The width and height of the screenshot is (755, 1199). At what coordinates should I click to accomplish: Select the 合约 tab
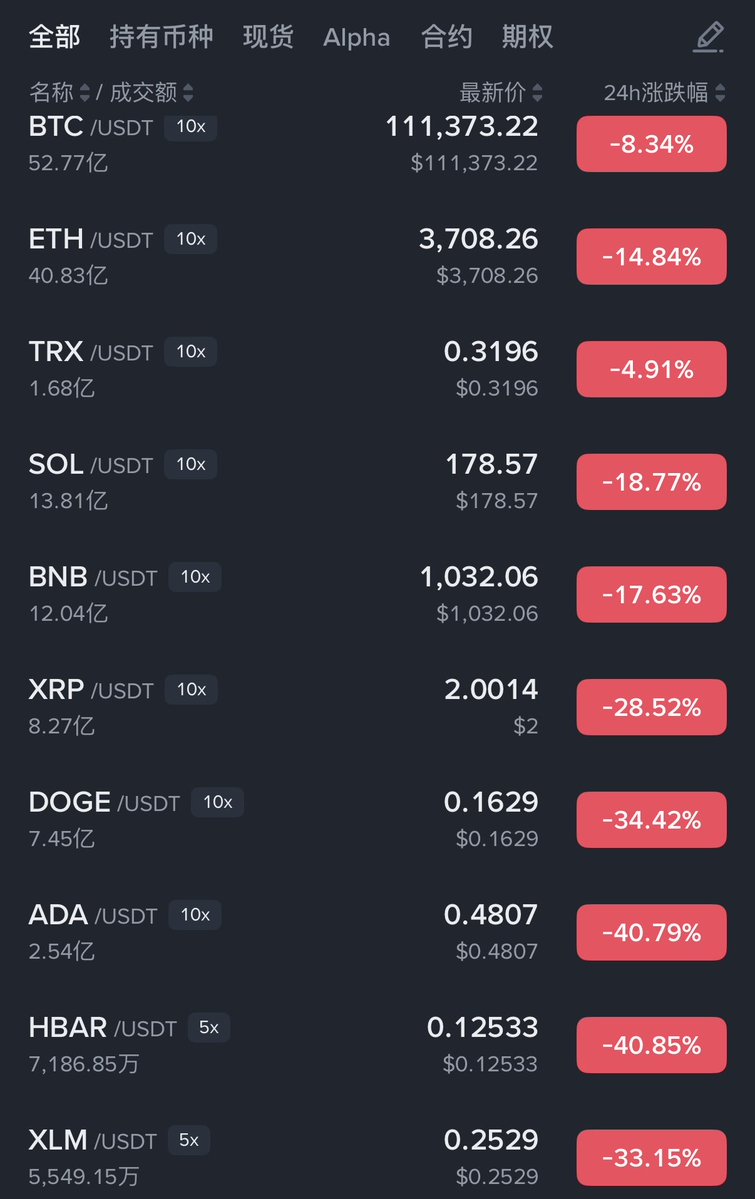446,38
